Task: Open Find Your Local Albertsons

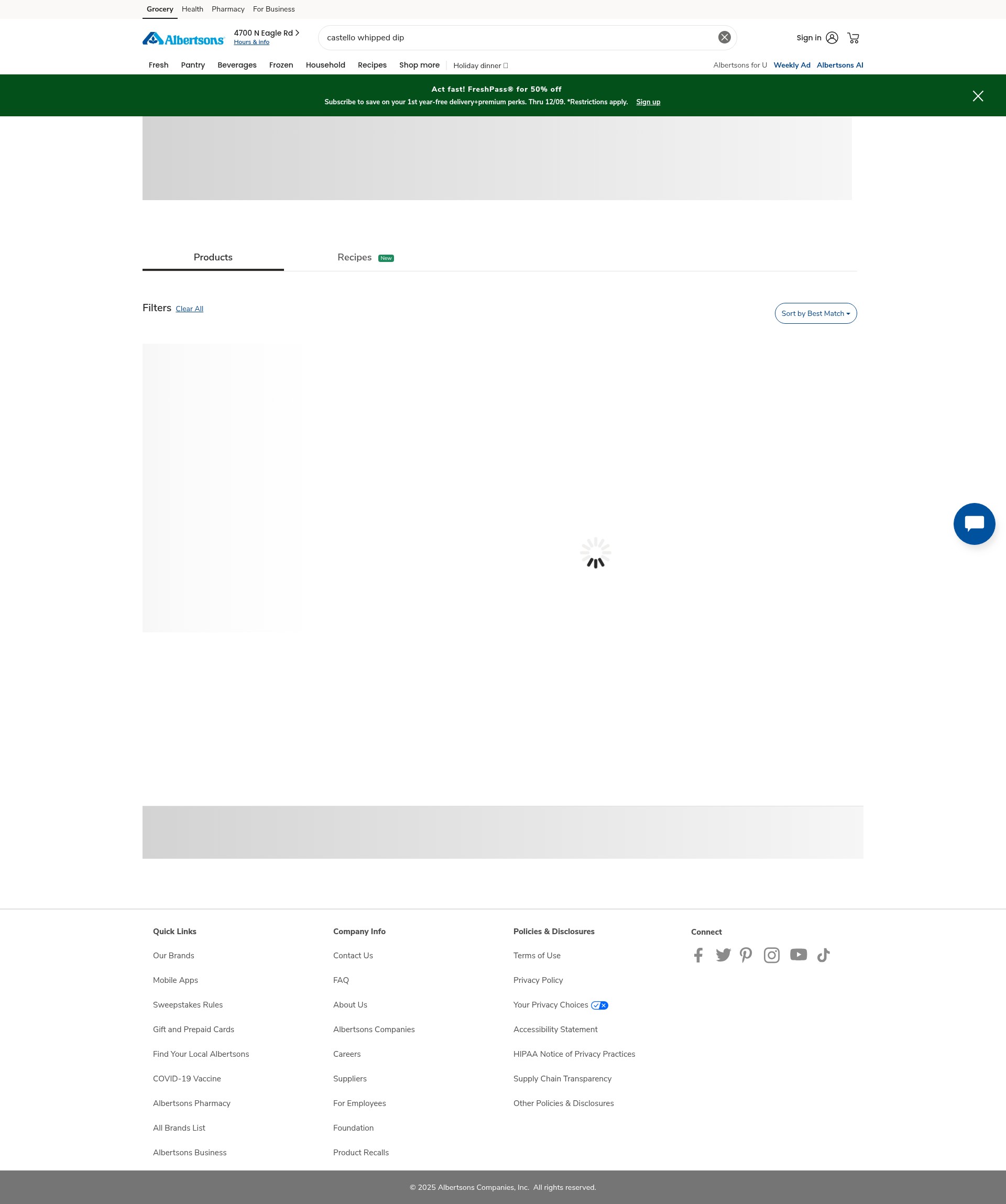Action: point(201,1054)
